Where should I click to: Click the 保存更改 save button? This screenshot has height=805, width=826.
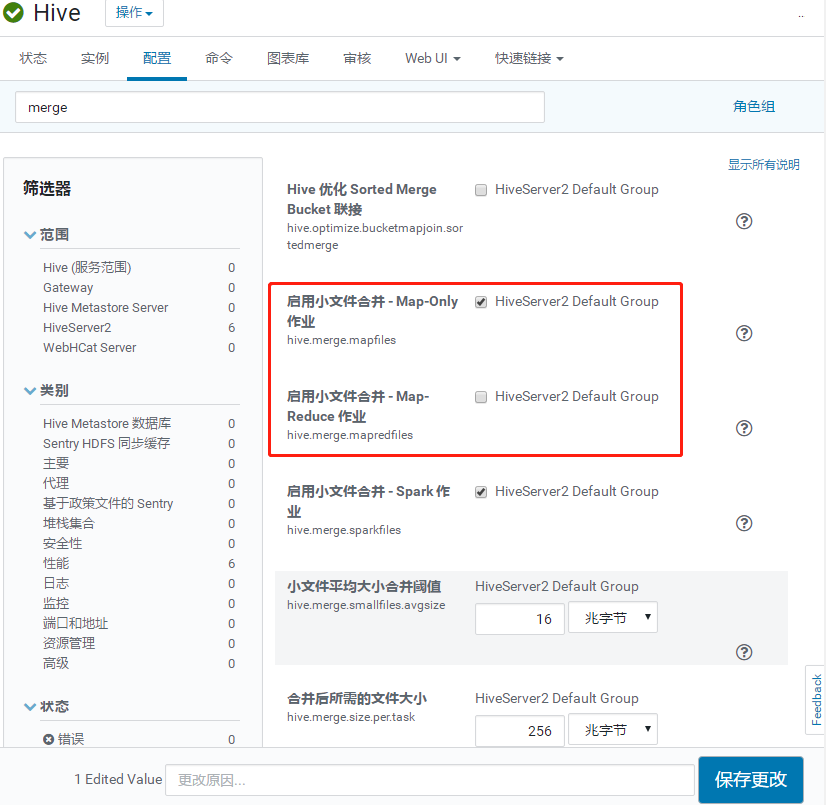(x=751, y=780)
